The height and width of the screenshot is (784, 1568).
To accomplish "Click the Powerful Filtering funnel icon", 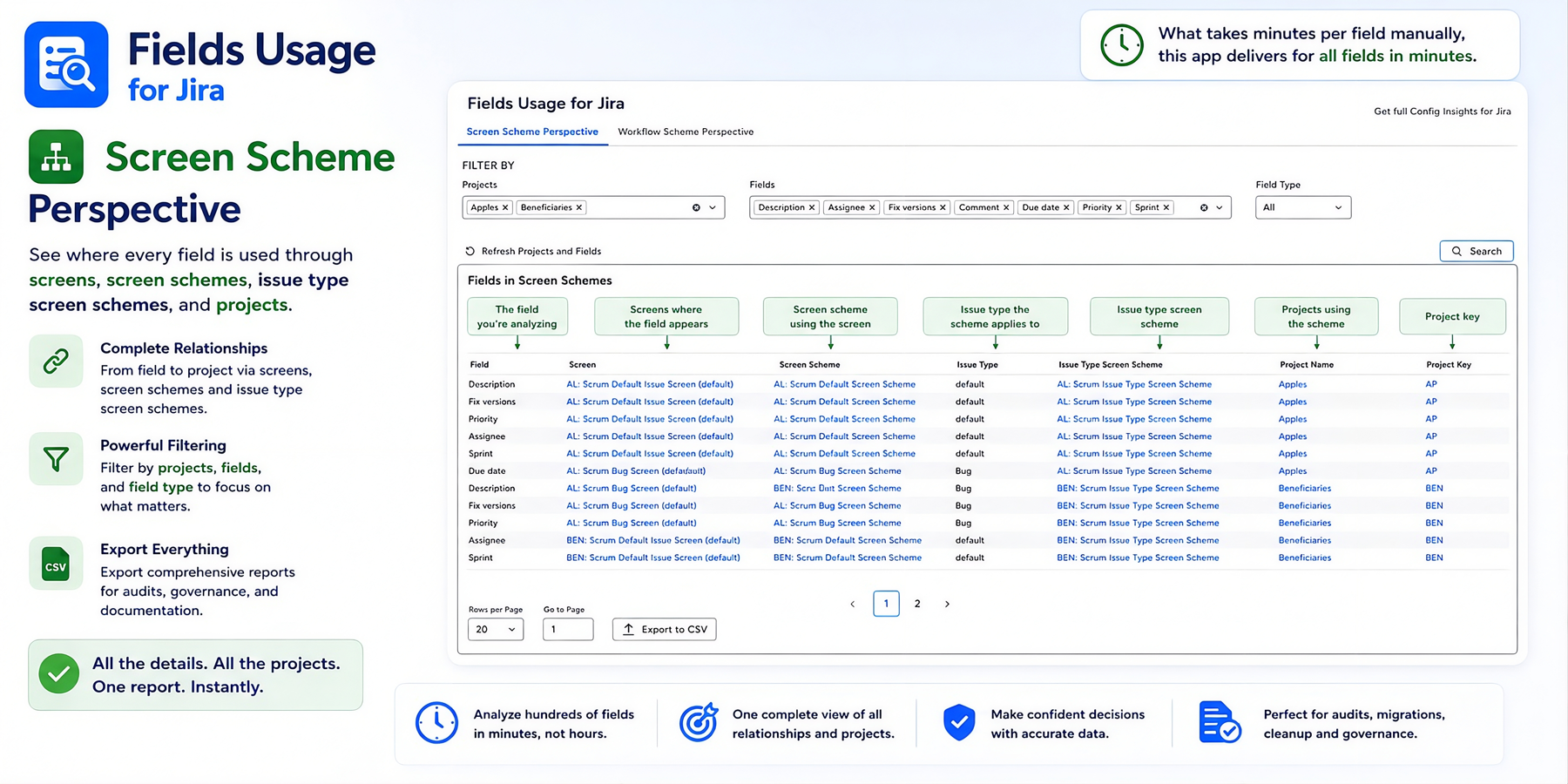I will tap(56, 458).
